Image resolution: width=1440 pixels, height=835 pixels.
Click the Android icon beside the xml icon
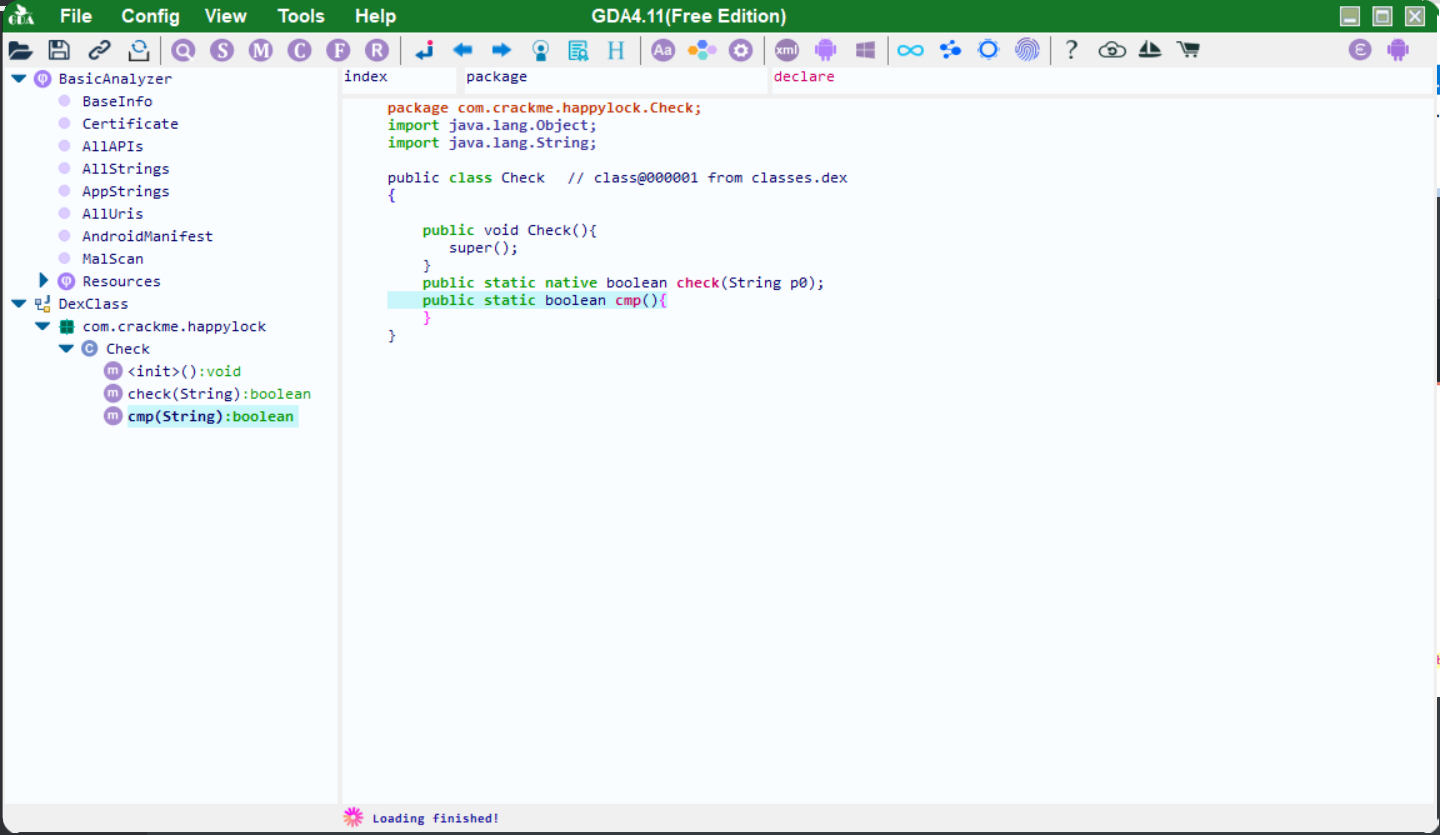(x=825, y=50)
